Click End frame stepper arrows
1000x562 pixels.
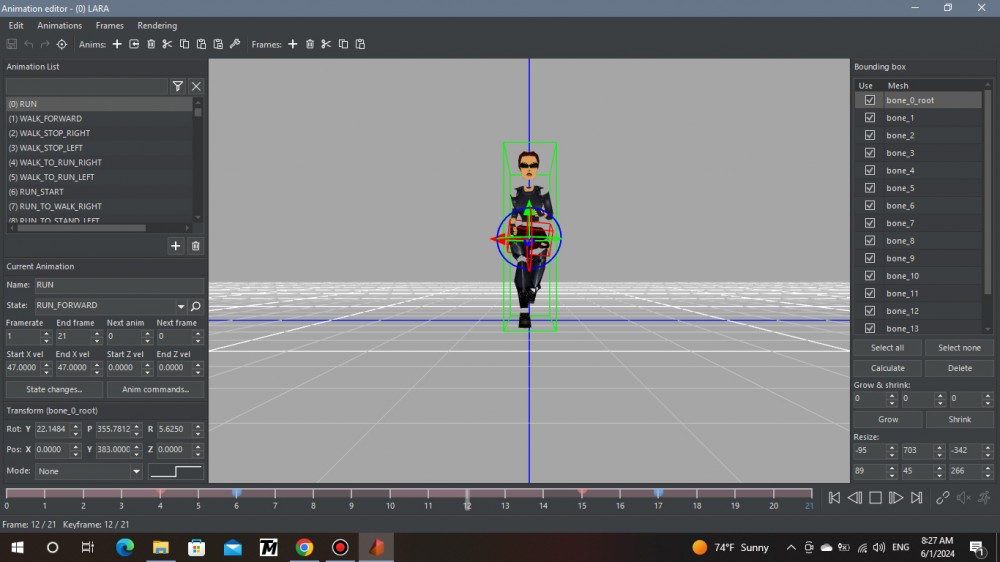(96, 336)
